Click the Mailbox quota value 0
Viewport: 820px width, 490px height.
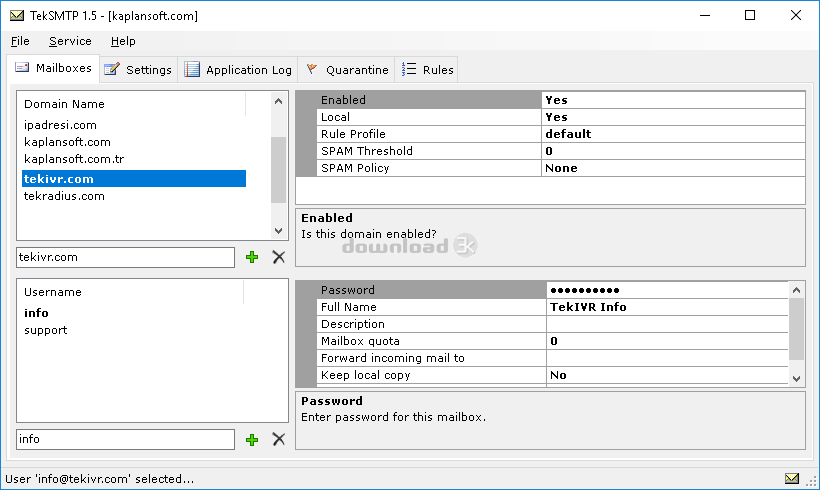(667, 341)
